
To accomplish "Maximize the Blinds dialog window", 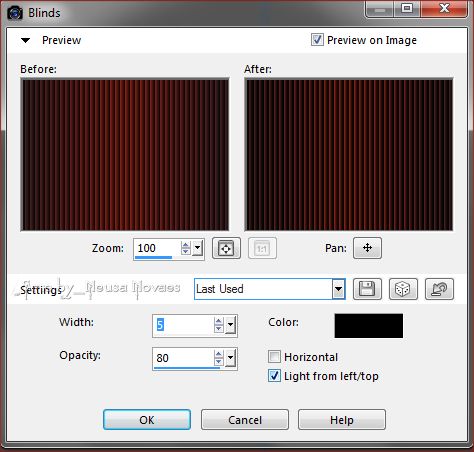I will [407, 8].
